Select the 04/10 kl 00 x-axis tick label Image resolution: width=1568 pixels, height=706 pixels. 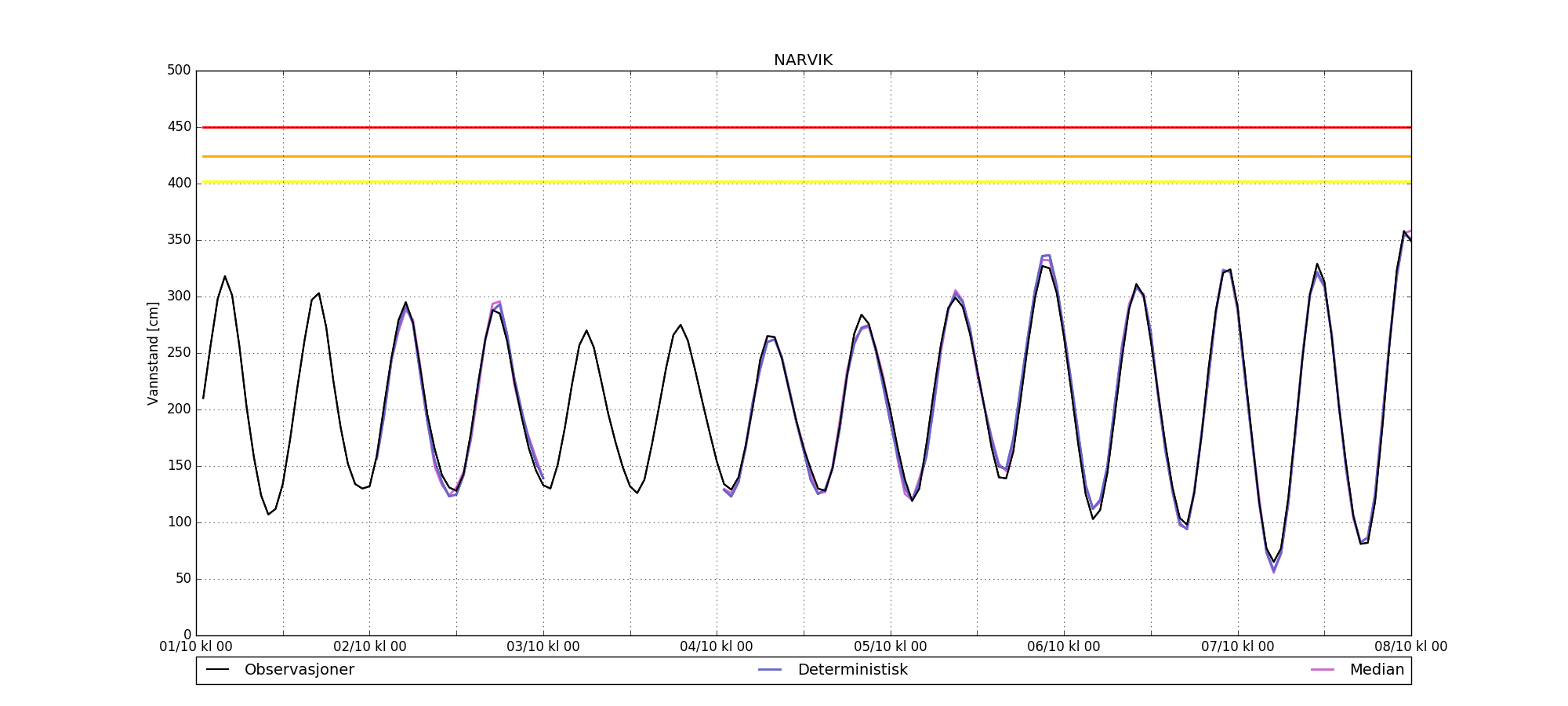click(717, 647)
